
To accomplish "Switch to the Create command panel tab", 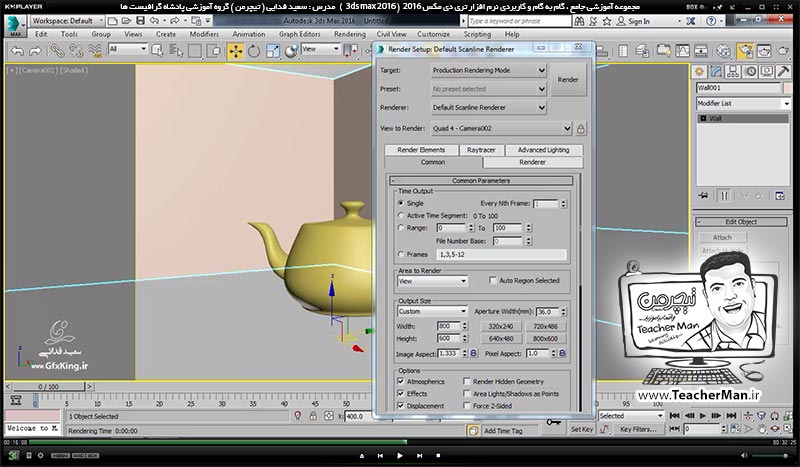I will [x=699, y=71].
